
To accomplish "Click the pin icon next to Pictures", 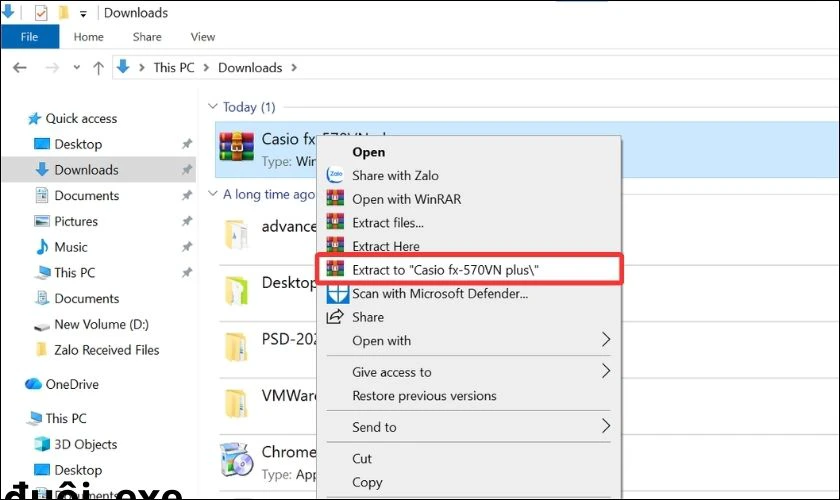I will (x=186, y=221).
